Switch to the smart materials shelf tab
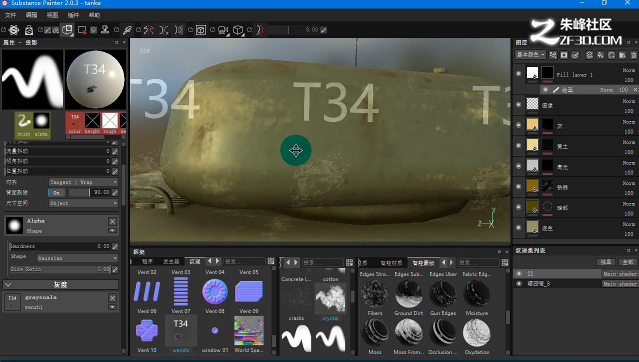This screenshot has width=639, height=362. [391, 263]
